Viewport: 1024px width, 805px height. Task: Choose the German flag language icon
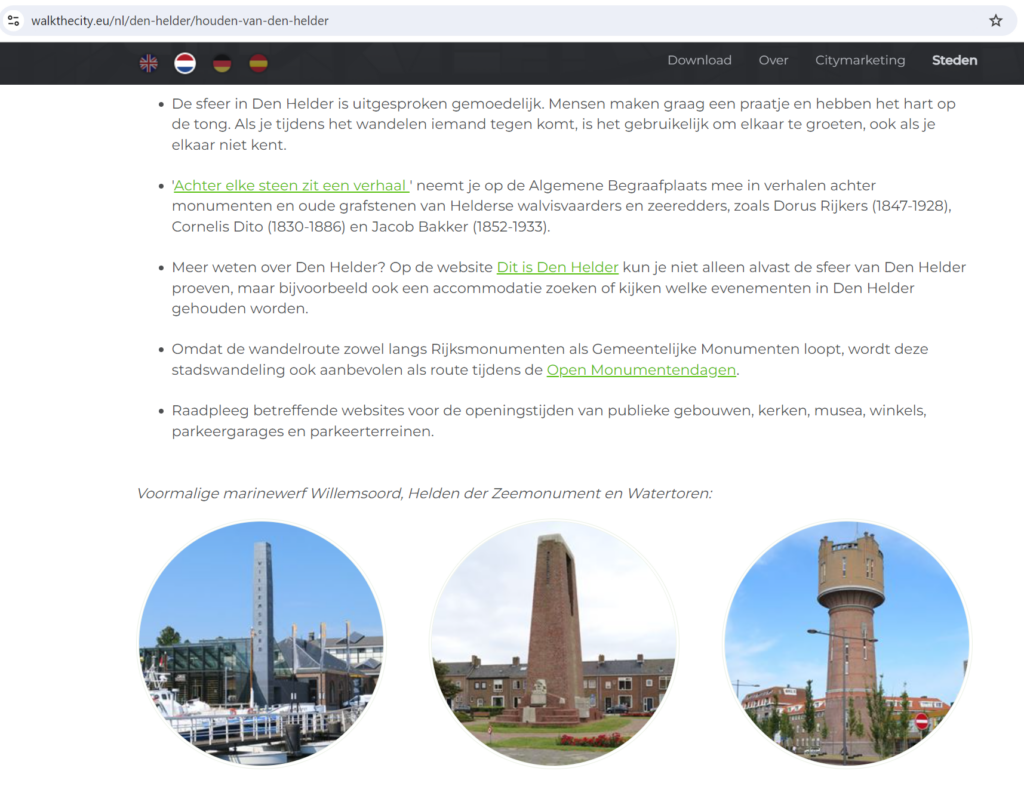[x=222, y=63]
